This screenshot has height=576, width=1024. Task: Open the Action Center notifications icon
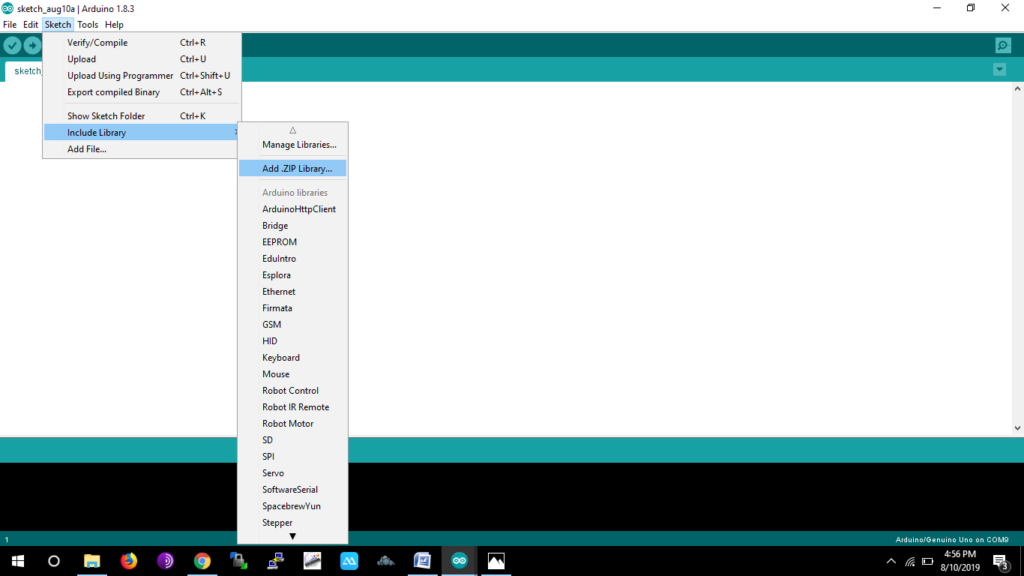coord(1001,561)
